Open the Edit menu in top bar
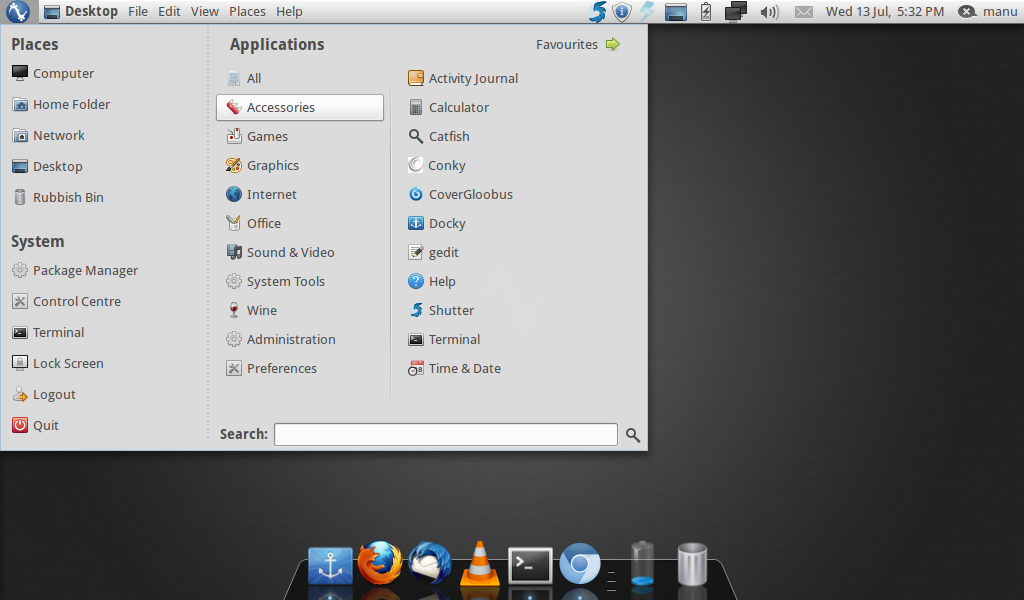This screenshot has height=600, width=1024. pyautogui.click(x=169, y=12)
